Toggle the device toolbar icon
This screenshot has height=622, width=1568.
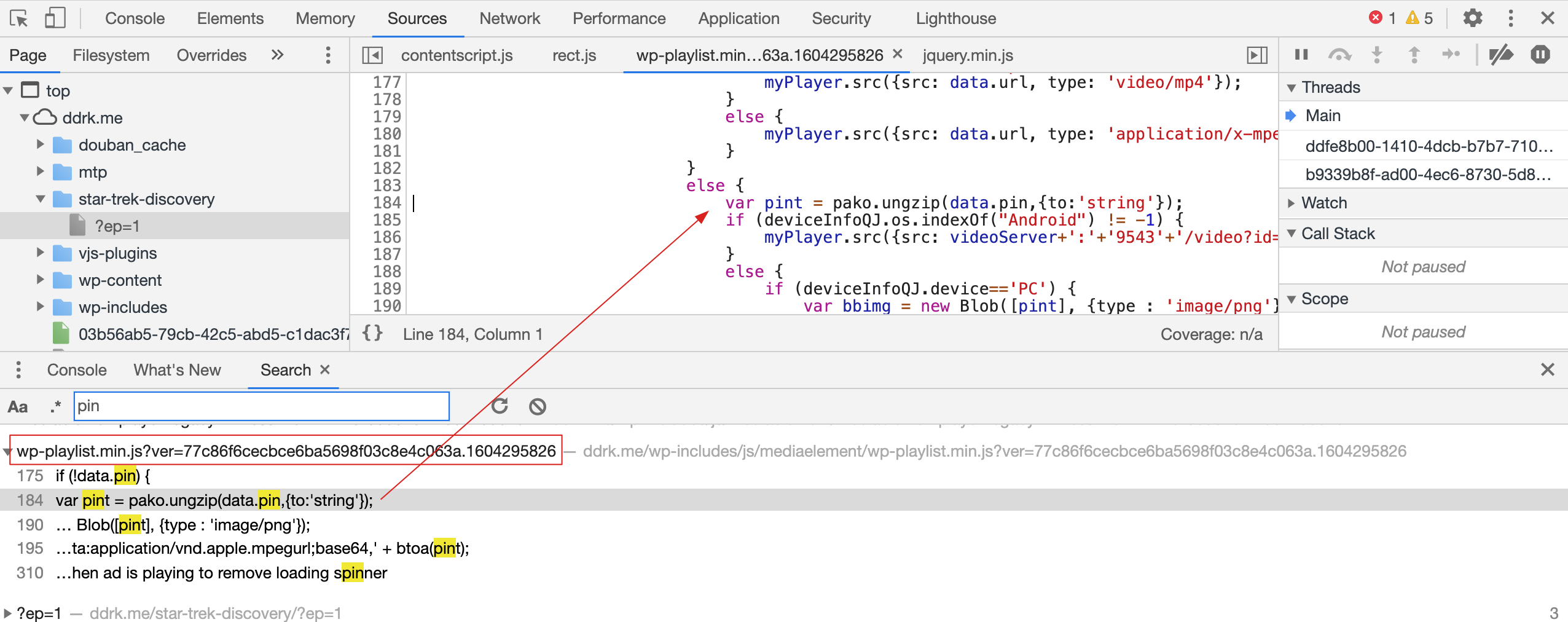pos(55,18)
